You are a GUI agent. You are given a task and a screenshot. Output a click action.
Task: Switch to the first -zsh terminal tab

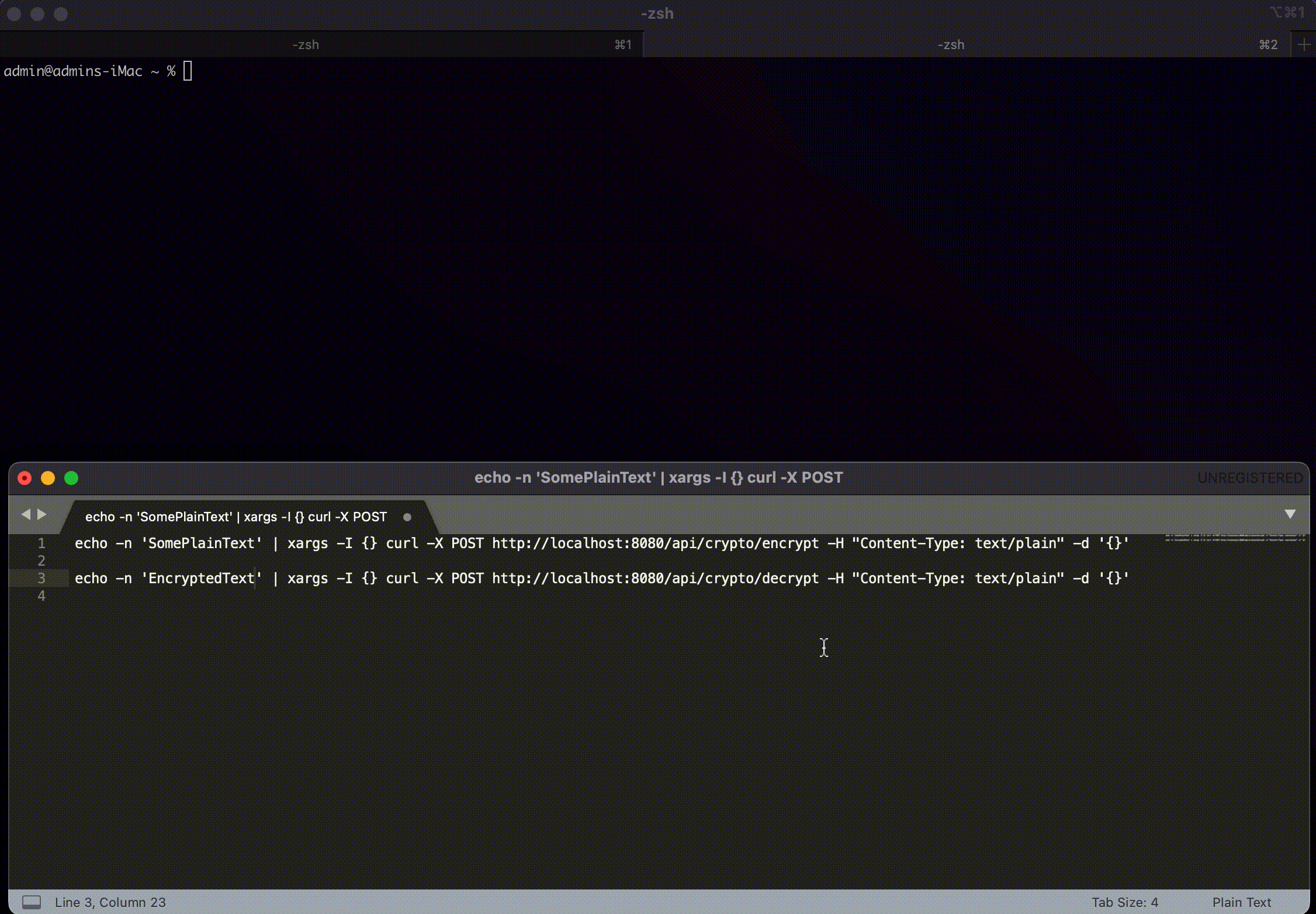306,44
